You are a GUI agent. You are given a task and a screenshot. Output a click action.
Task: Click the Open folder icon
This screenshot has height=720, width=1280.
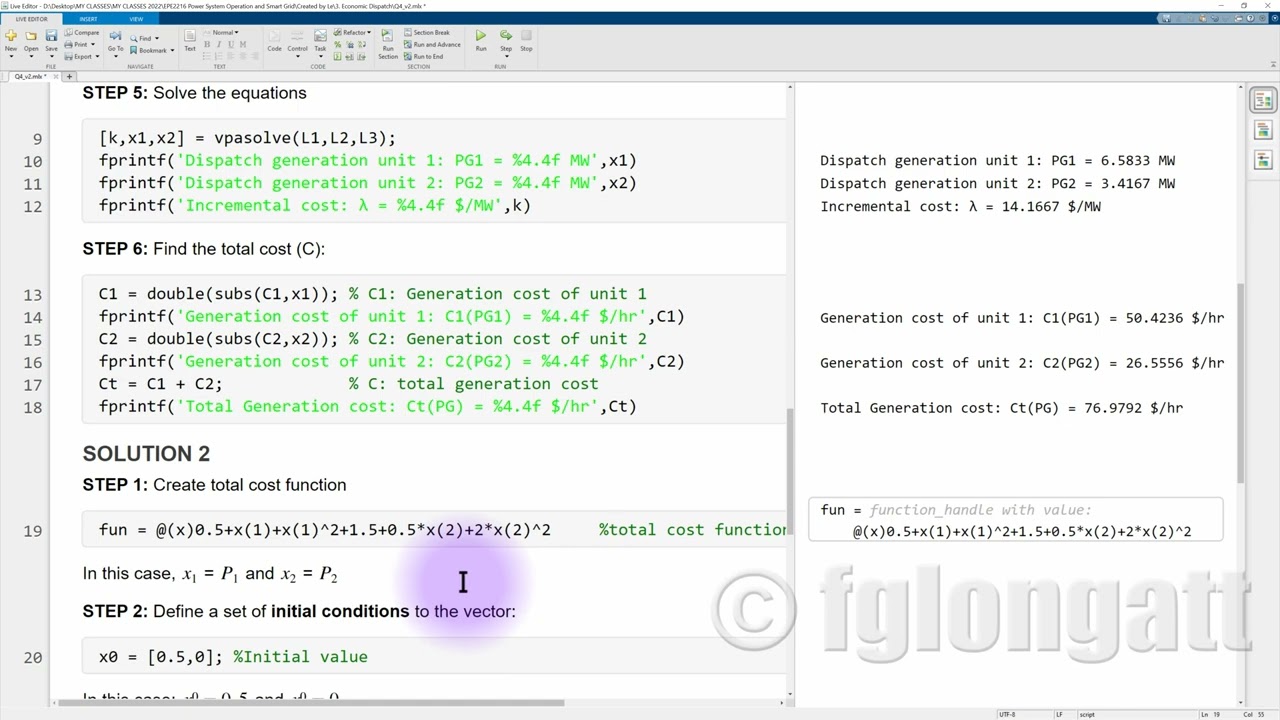[31, 36]
